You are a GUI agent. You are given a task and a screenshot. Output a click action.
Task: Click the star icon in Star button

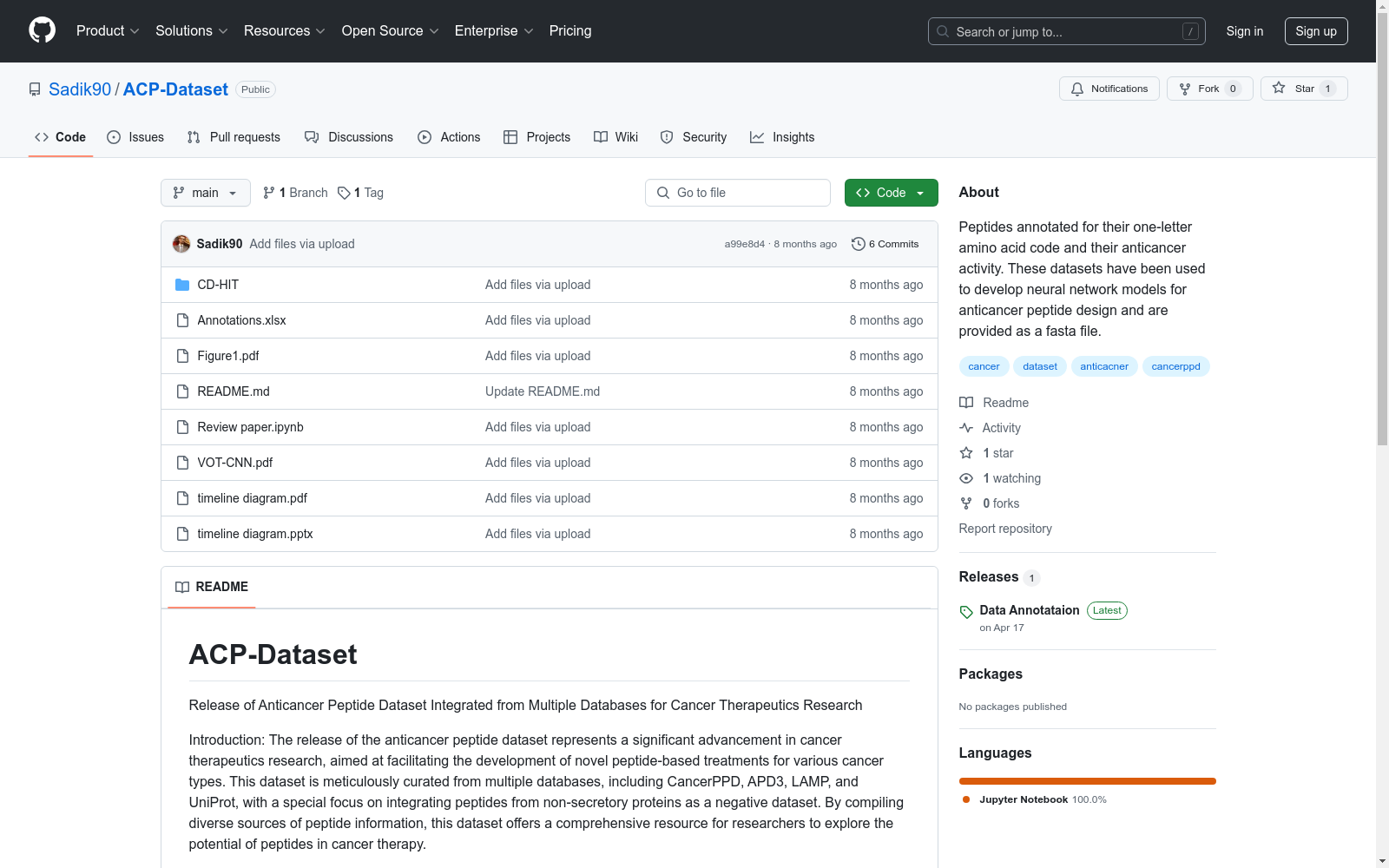tap(1279, 88)
